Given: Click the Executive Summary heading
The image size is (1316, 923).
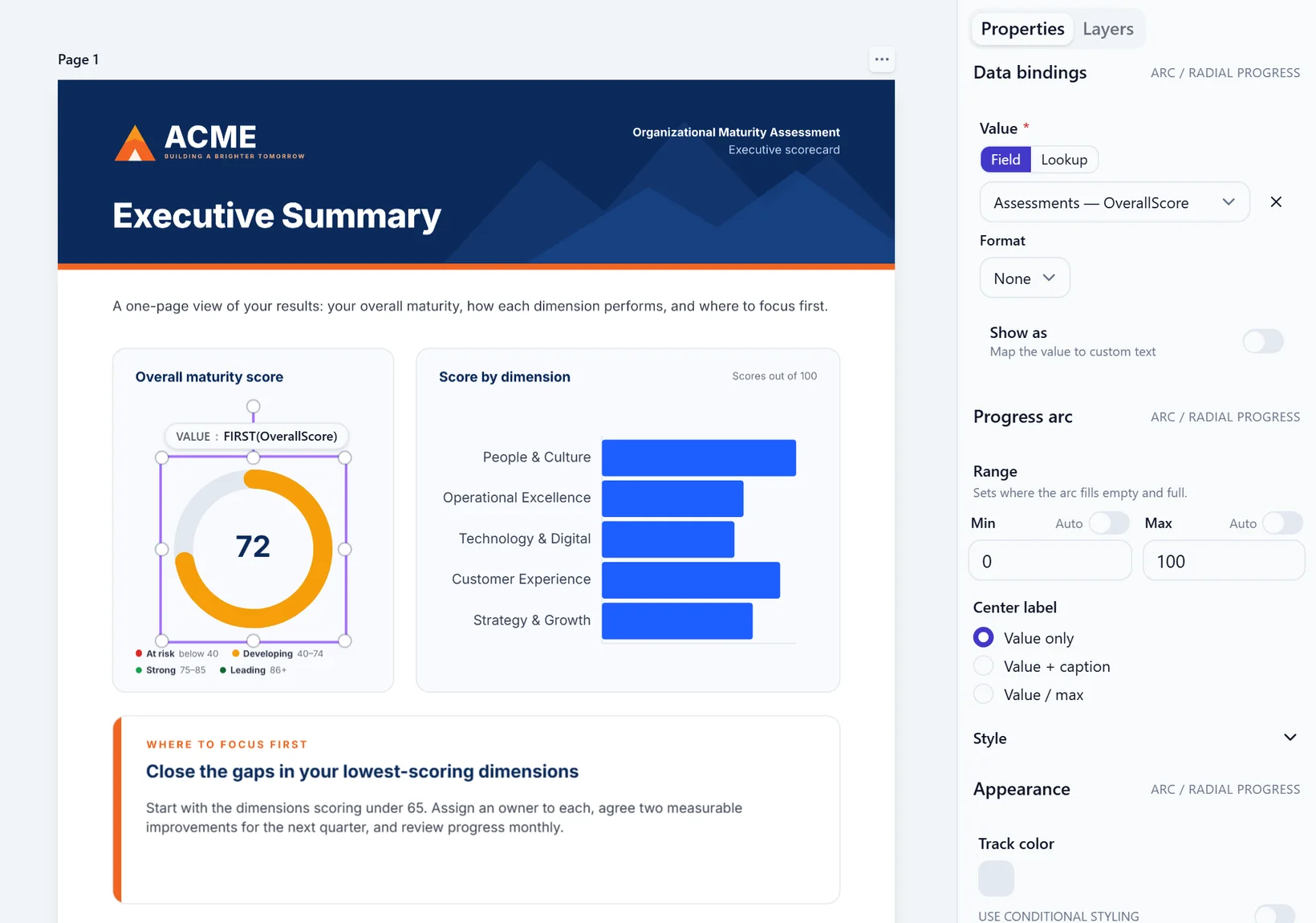Looking at the screenshot, I should (x=277, y=216).
